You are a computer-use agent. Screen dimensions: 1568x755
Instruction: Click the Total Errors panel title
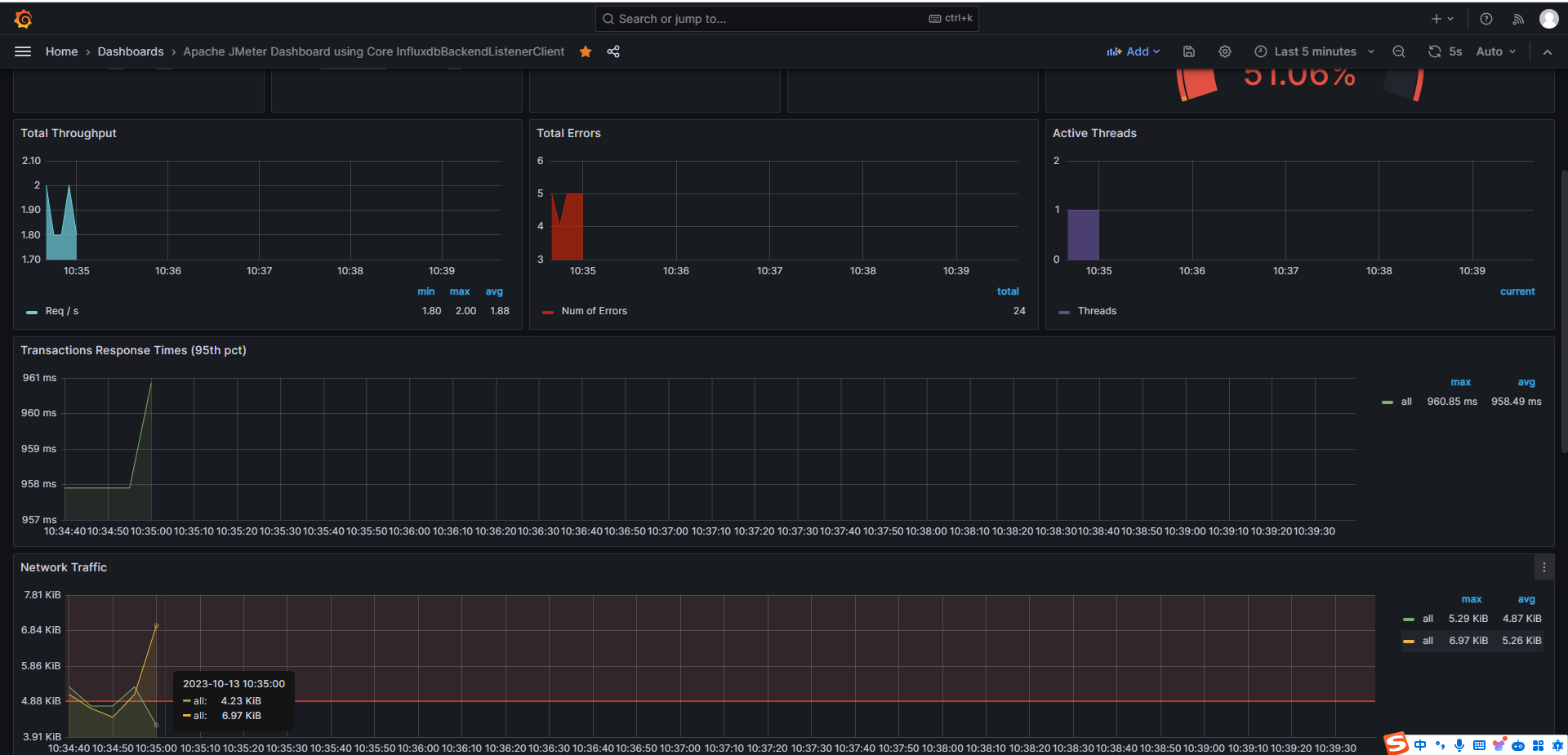(x=568, y=133)
